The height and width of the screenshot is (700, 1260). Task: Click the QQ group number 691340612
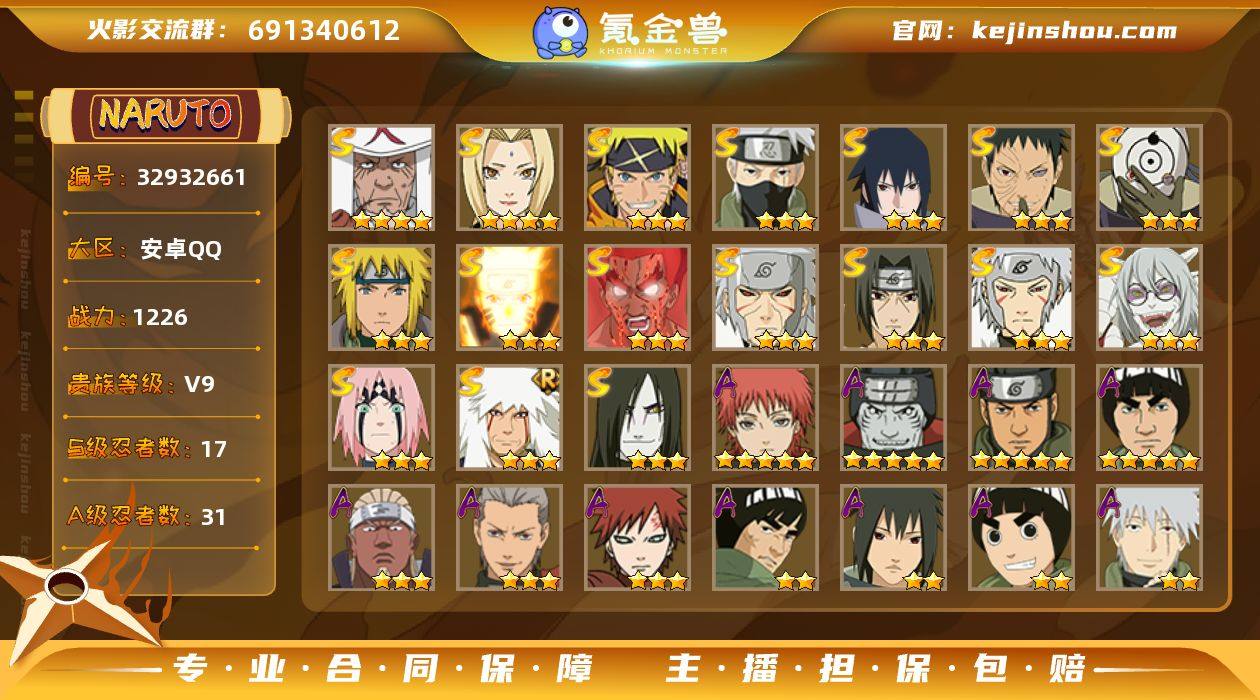[324, 30]
